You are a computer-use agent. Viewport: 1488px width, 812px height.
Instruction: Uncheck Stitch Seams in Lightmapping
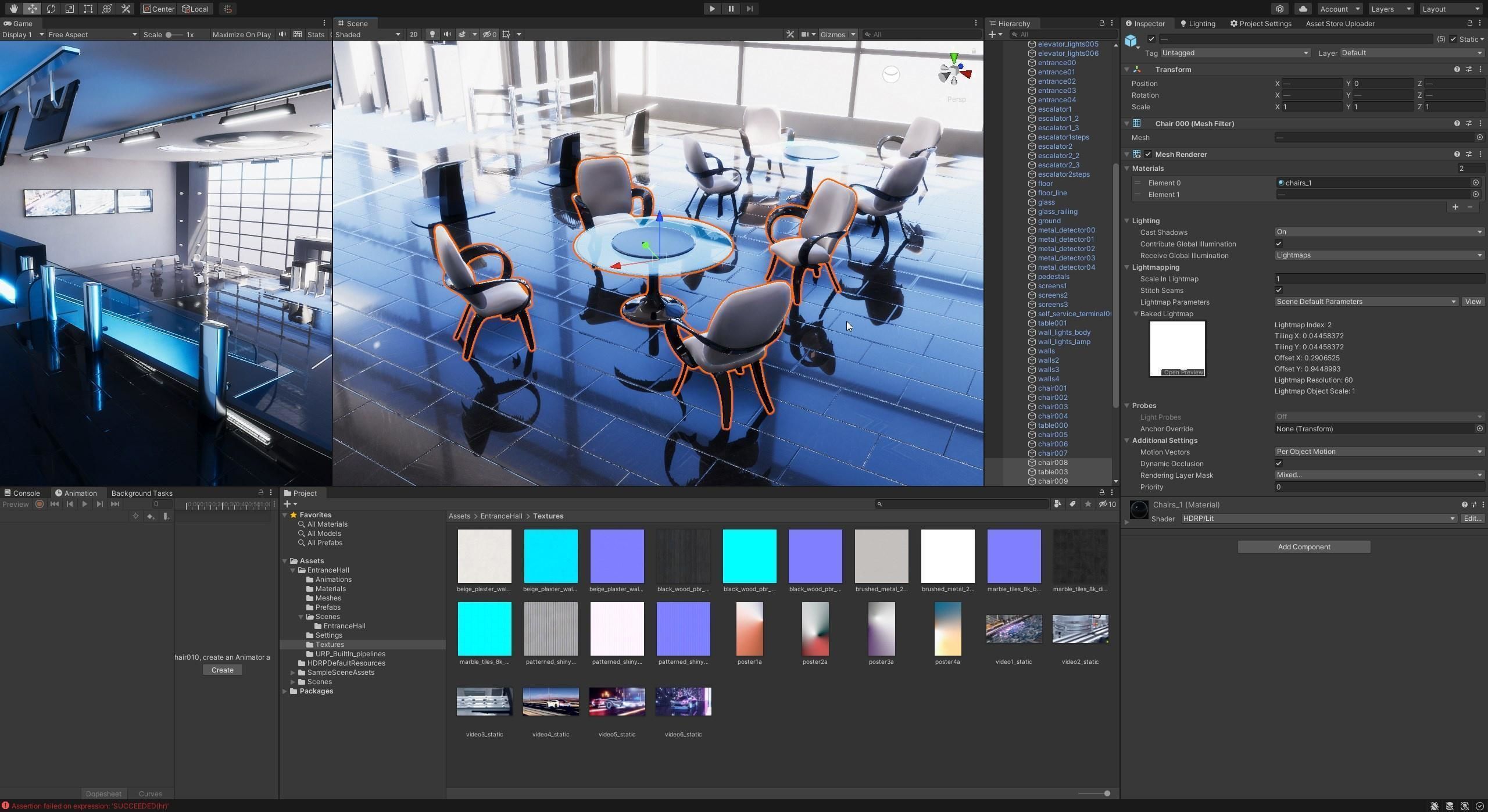[1278, 290]
